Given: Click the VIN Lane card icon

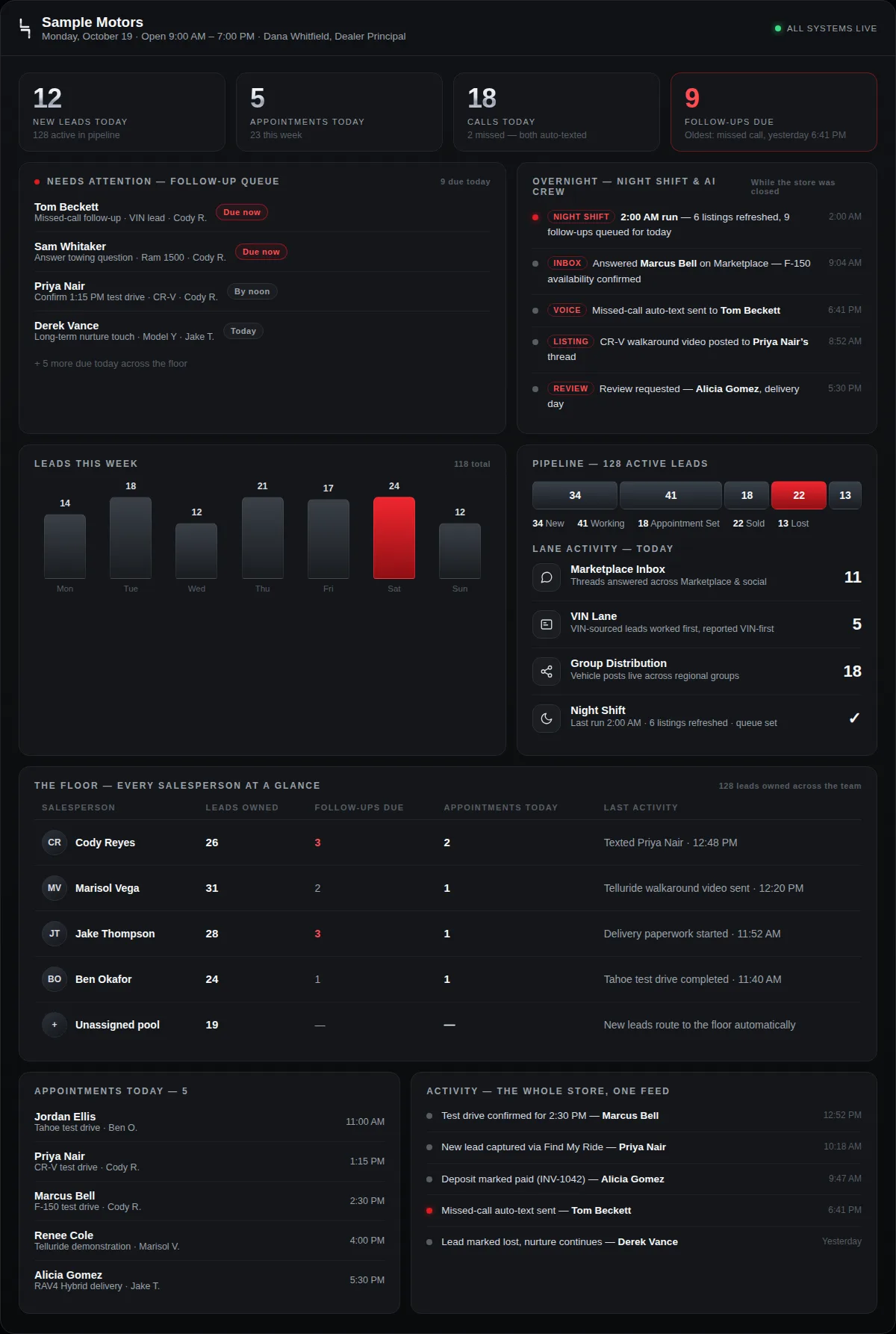Looking at the screenshot, I should [x=547, y=624].
